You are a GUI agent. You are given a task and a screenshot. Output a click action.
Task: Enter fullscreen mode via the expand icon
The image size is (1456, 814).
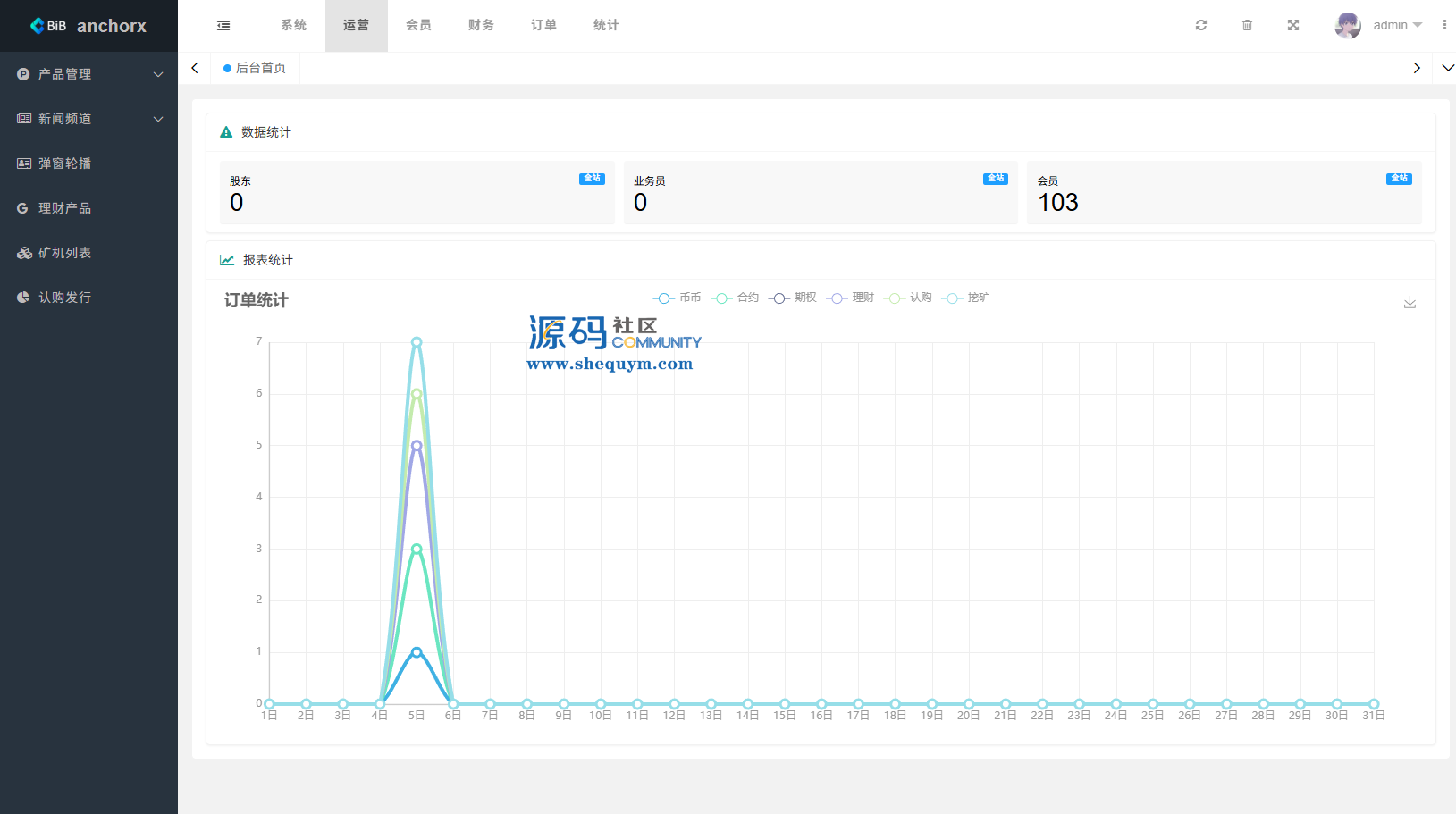tap(1292, 26)
